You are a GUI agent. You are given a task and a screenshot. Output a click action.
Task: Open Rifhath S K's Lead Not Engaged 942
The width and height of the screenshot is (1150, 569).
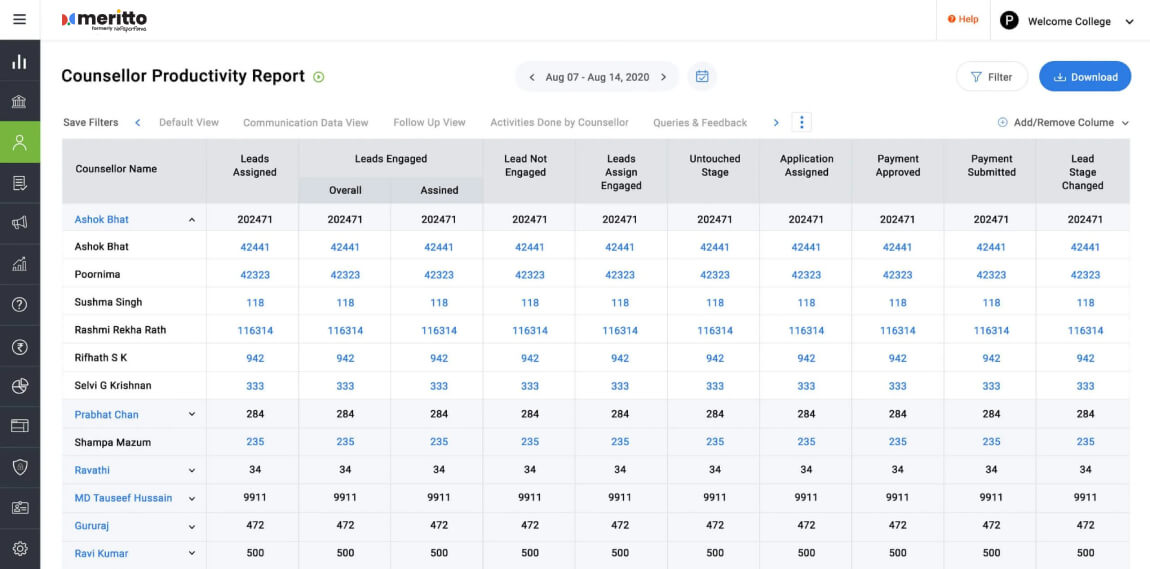(530, 359)
